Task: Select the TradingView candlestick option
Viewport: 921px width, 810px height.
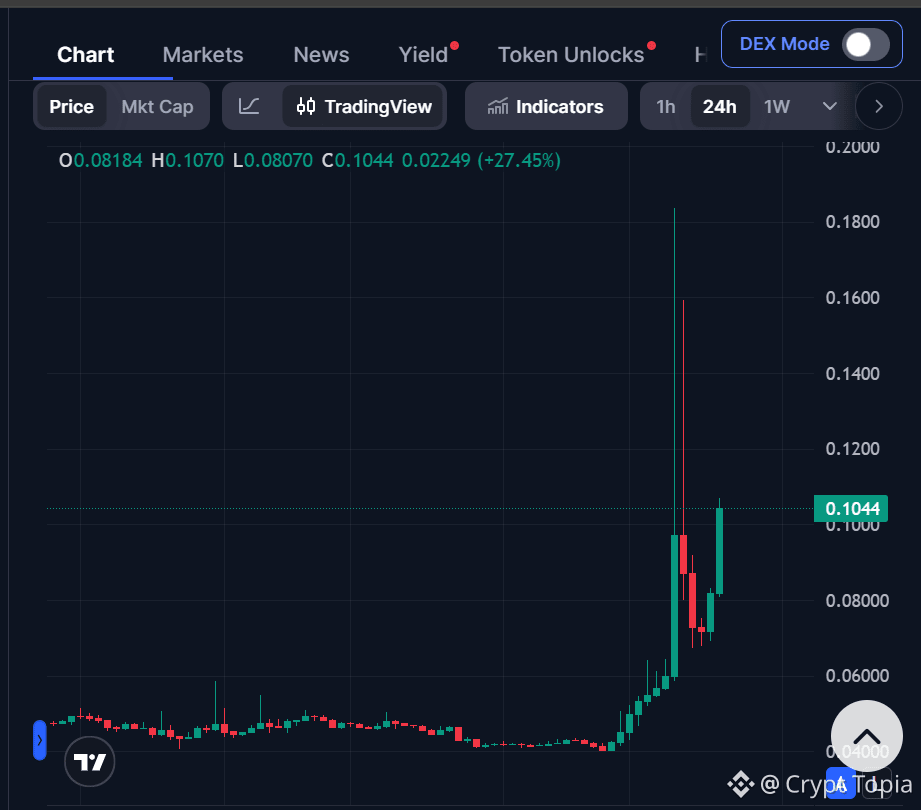Action: (x=364, y=106)
